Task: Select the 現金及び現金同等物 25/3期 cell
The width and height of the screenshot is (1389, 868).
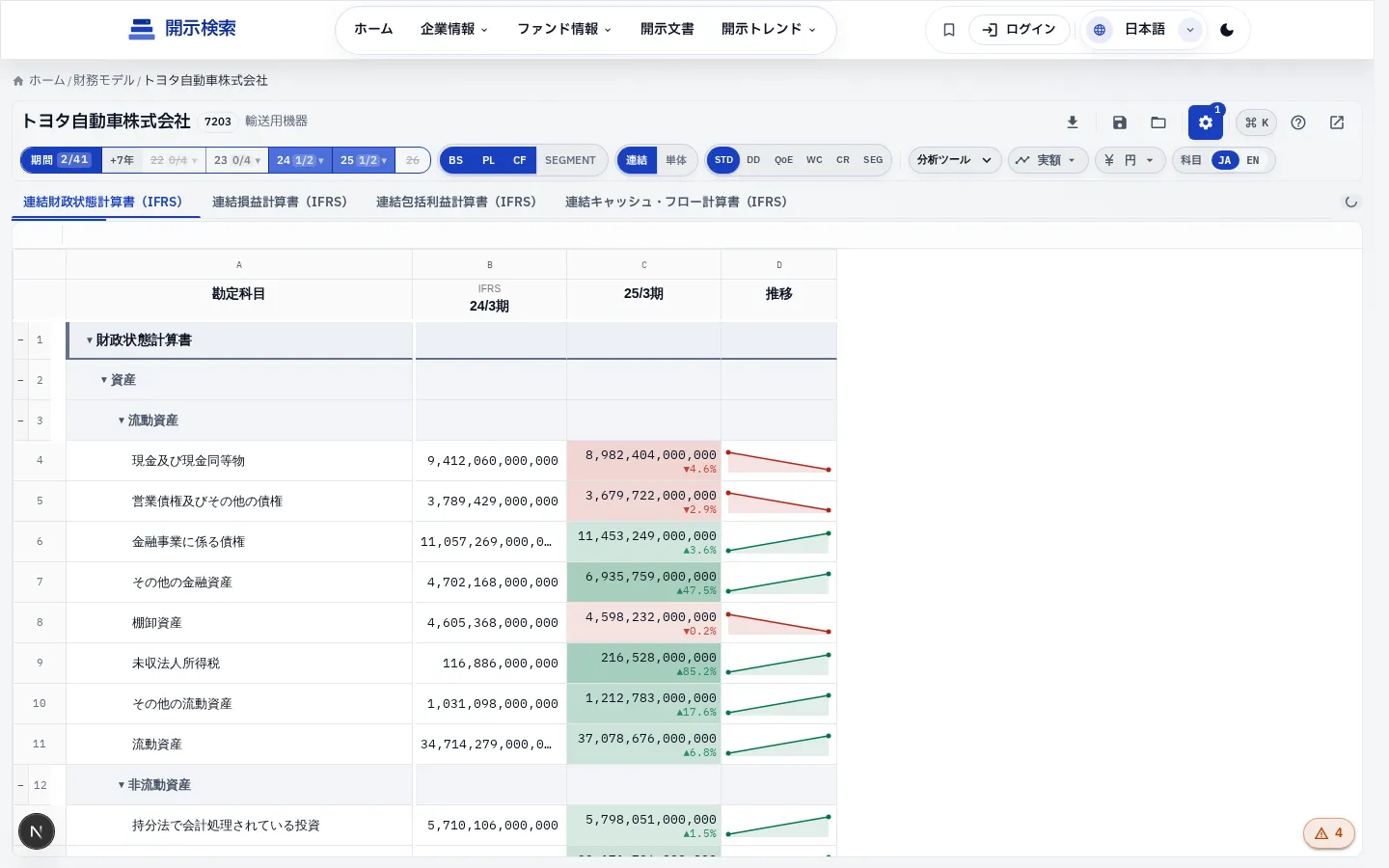Action: (x=644, y=461)
